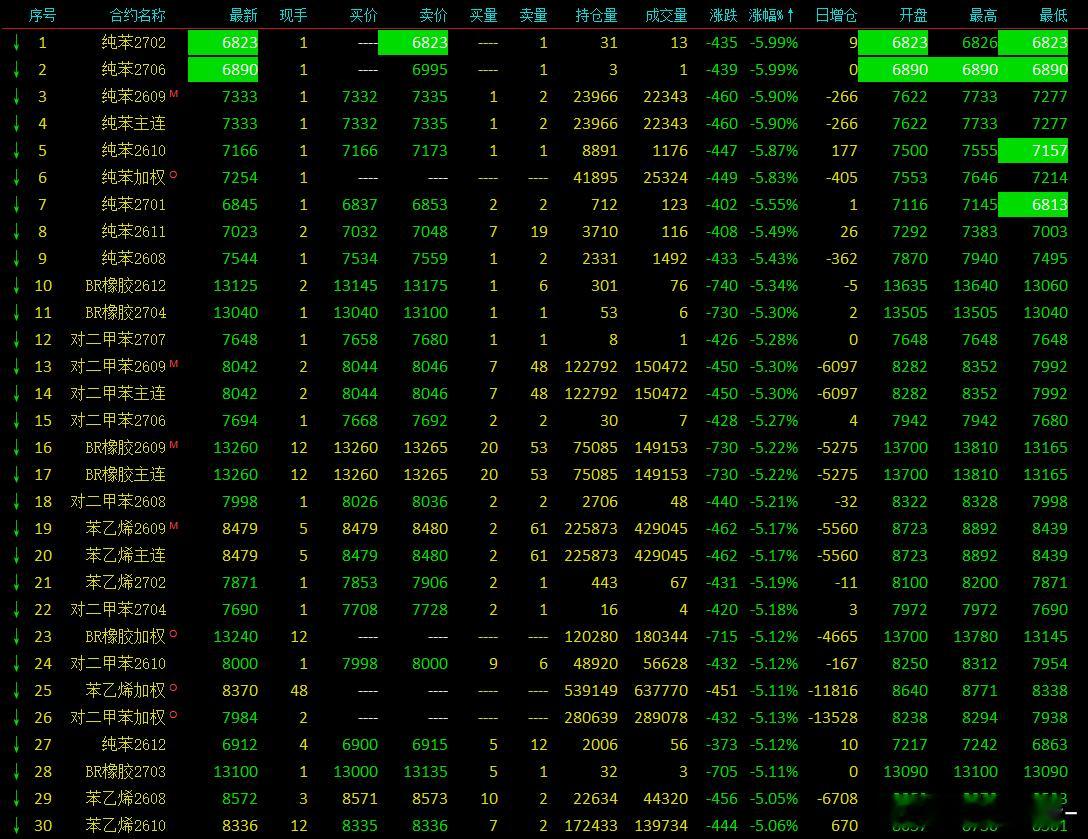Click the sort arrow next to 涨幅%
The image size is (1088, 839).
pos(790,15)
